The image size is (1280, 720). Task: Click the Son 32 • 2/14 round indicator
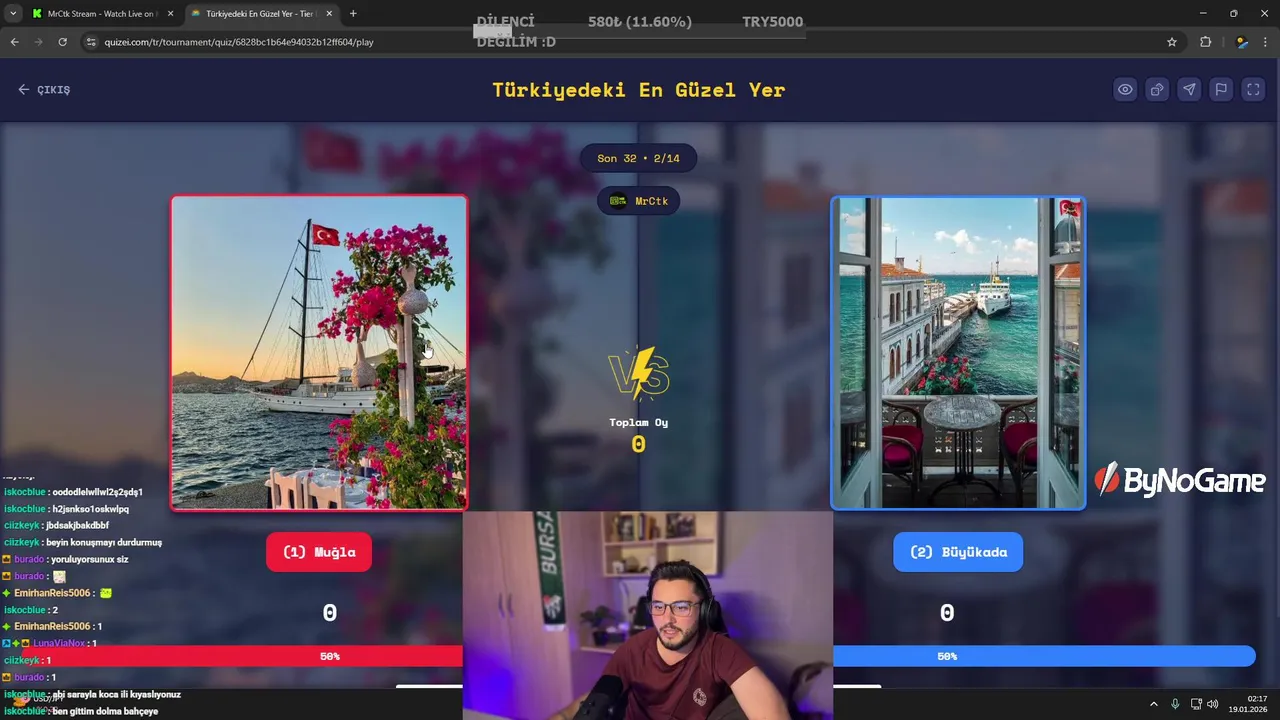point(639,158)
